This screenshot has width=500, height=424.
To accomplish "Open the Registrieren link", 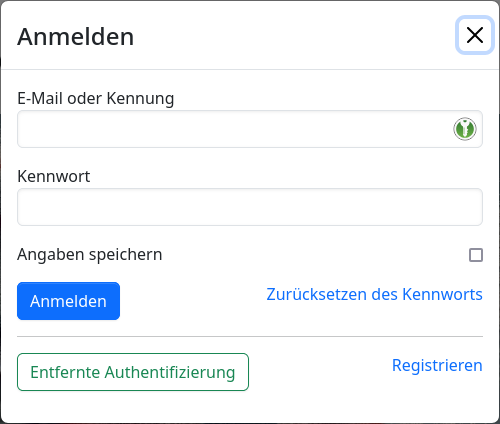I will (437, 365).
